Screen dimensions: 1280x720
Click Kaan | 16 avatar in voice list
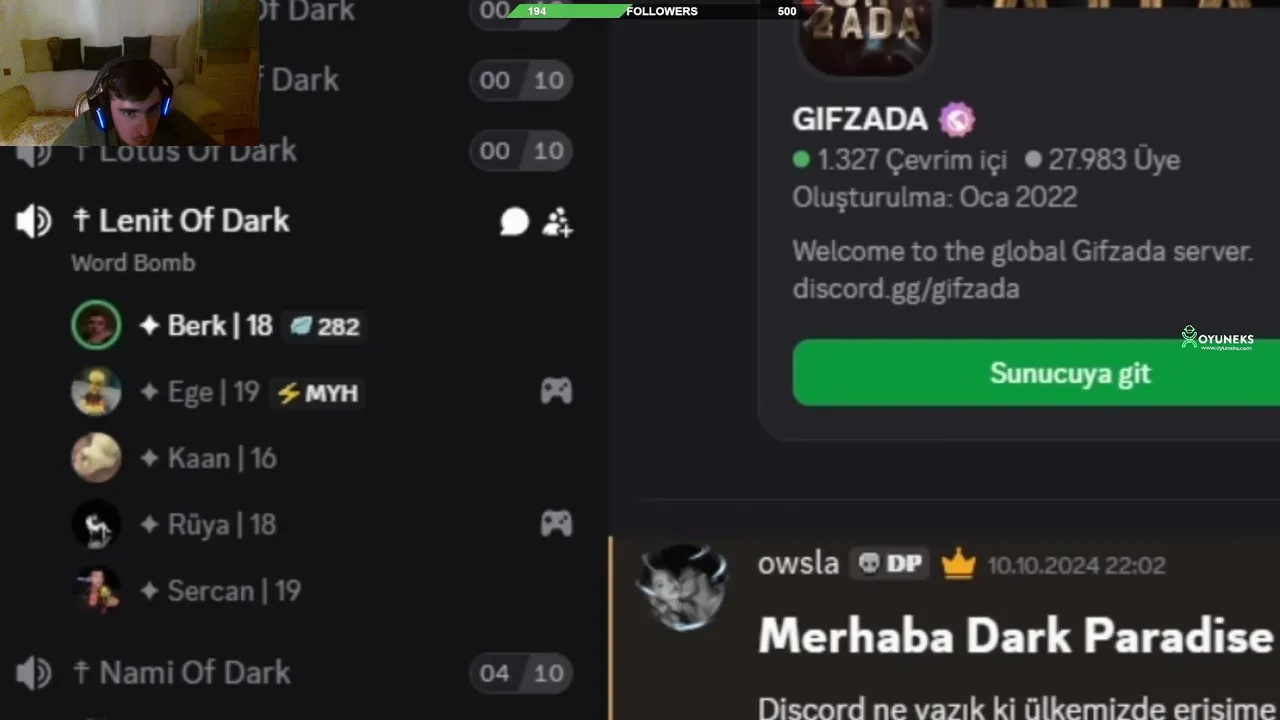pos(96,458)
